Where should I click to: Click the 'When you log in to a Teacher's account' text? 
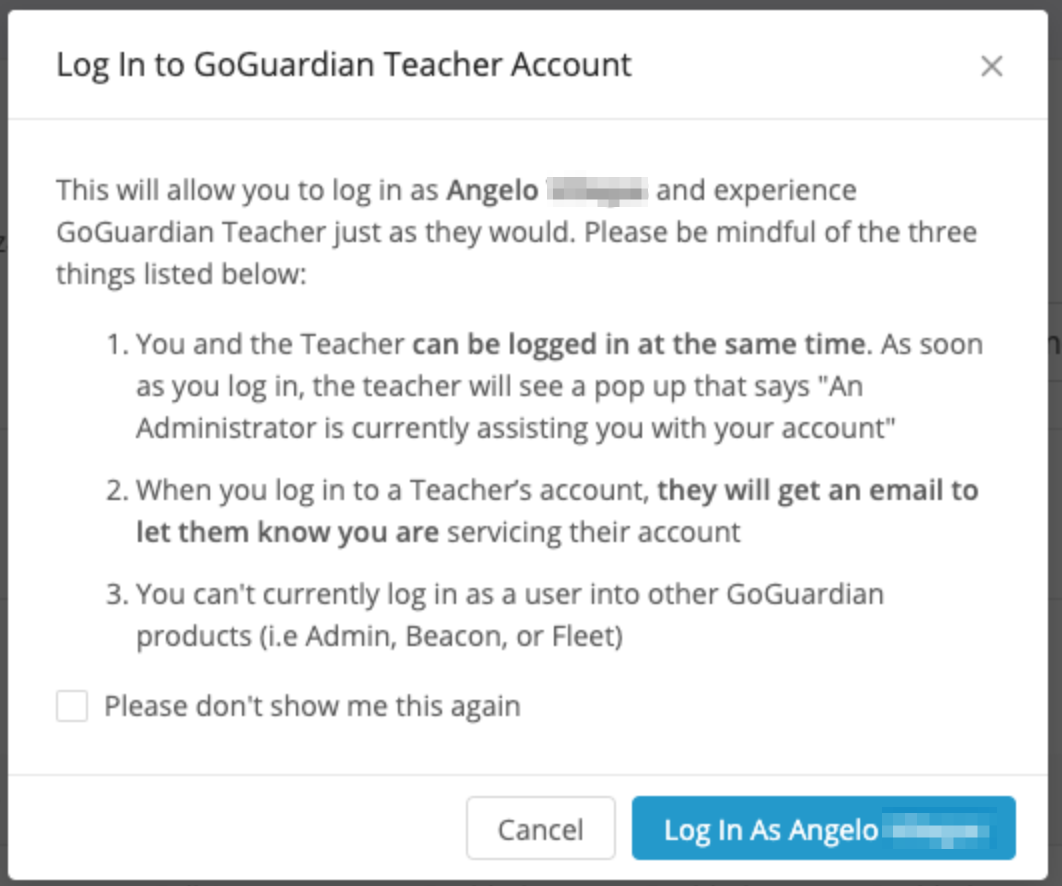(394, 491)
